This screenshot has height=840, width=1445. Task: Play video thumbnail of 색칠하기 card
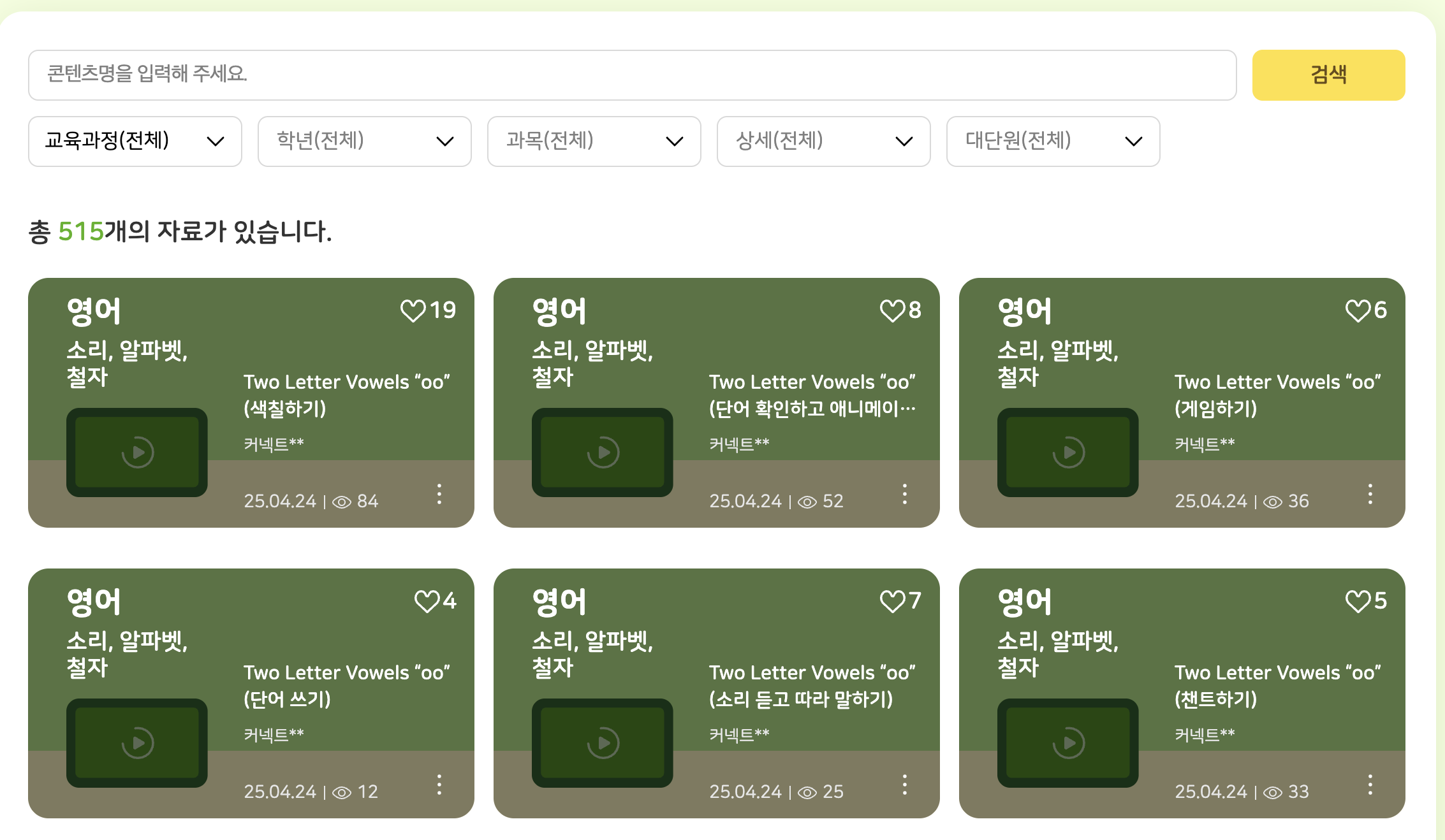point(137,453)
